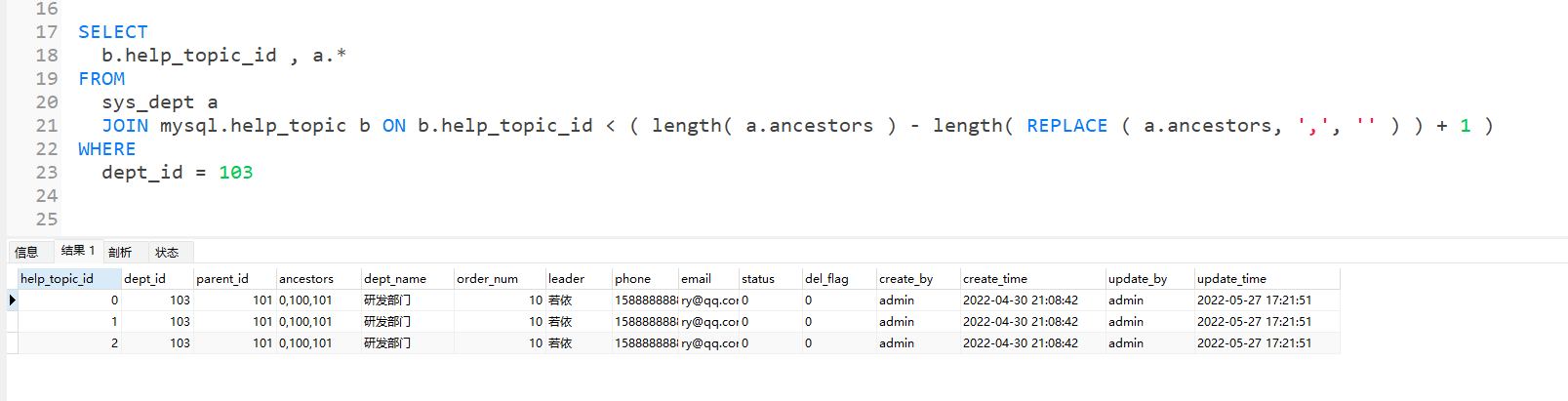This screenshot has width=1568, height=401.
Task: Click the first row's phone cell
Action: click(644, 301)
